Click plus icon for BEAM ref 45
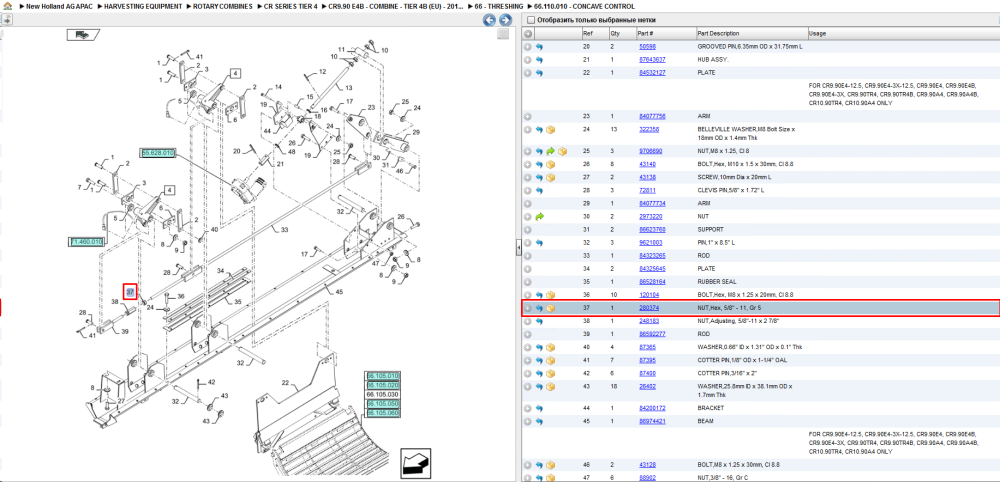The height and width of the screenshot is (482, 1000). tap(528, 421)
